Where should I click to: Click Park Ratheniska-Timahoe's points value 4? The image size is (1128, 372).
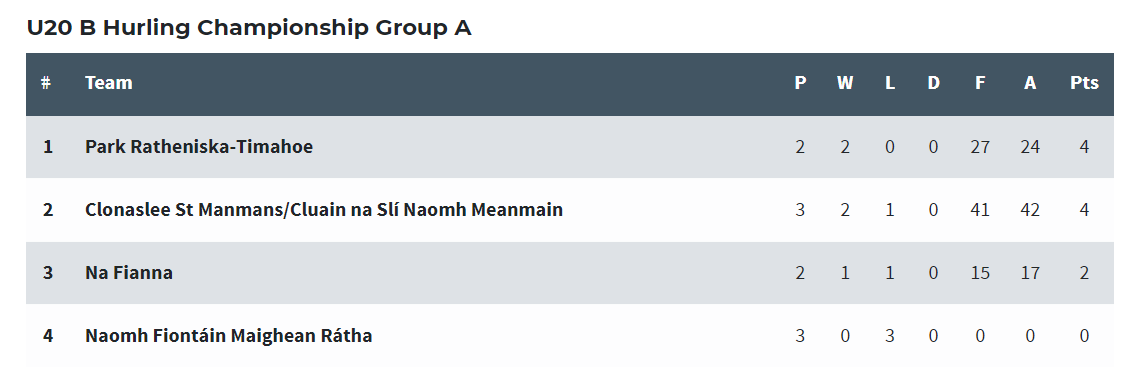tap(1084, 147)
